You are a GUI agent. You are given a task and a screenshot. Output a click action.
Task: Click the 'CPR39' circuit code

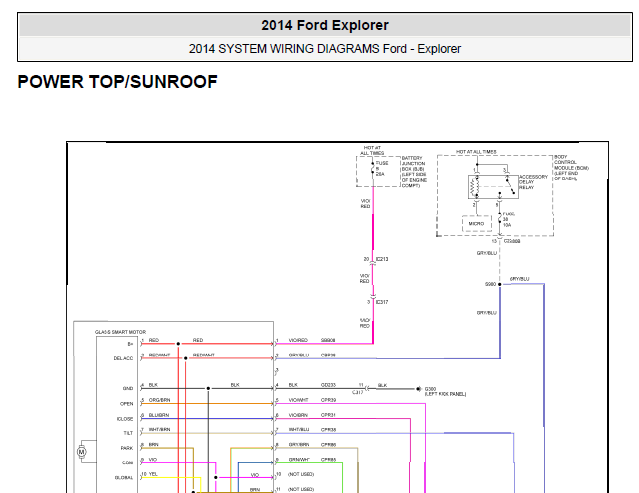point(328,400)
